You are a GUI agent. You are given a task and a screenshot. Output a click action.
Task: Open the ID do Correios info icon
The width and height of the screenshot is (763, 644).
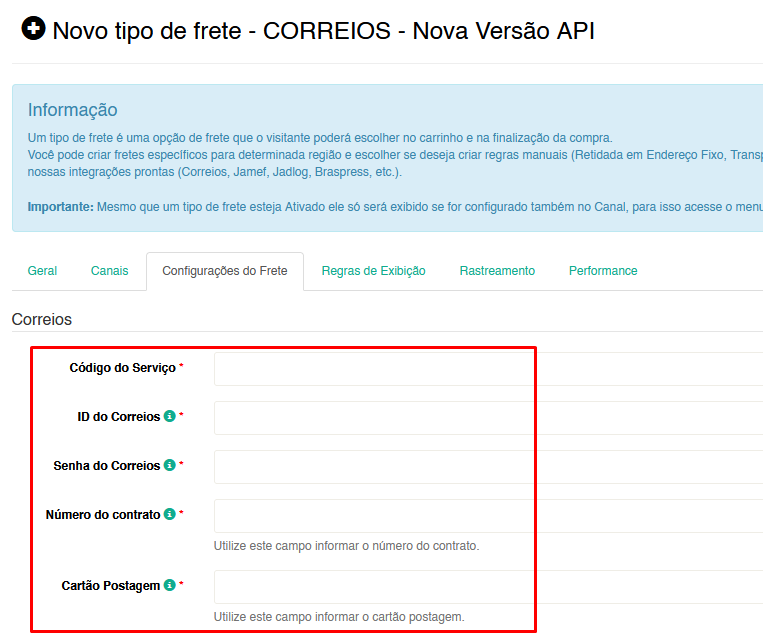(169, 416)
